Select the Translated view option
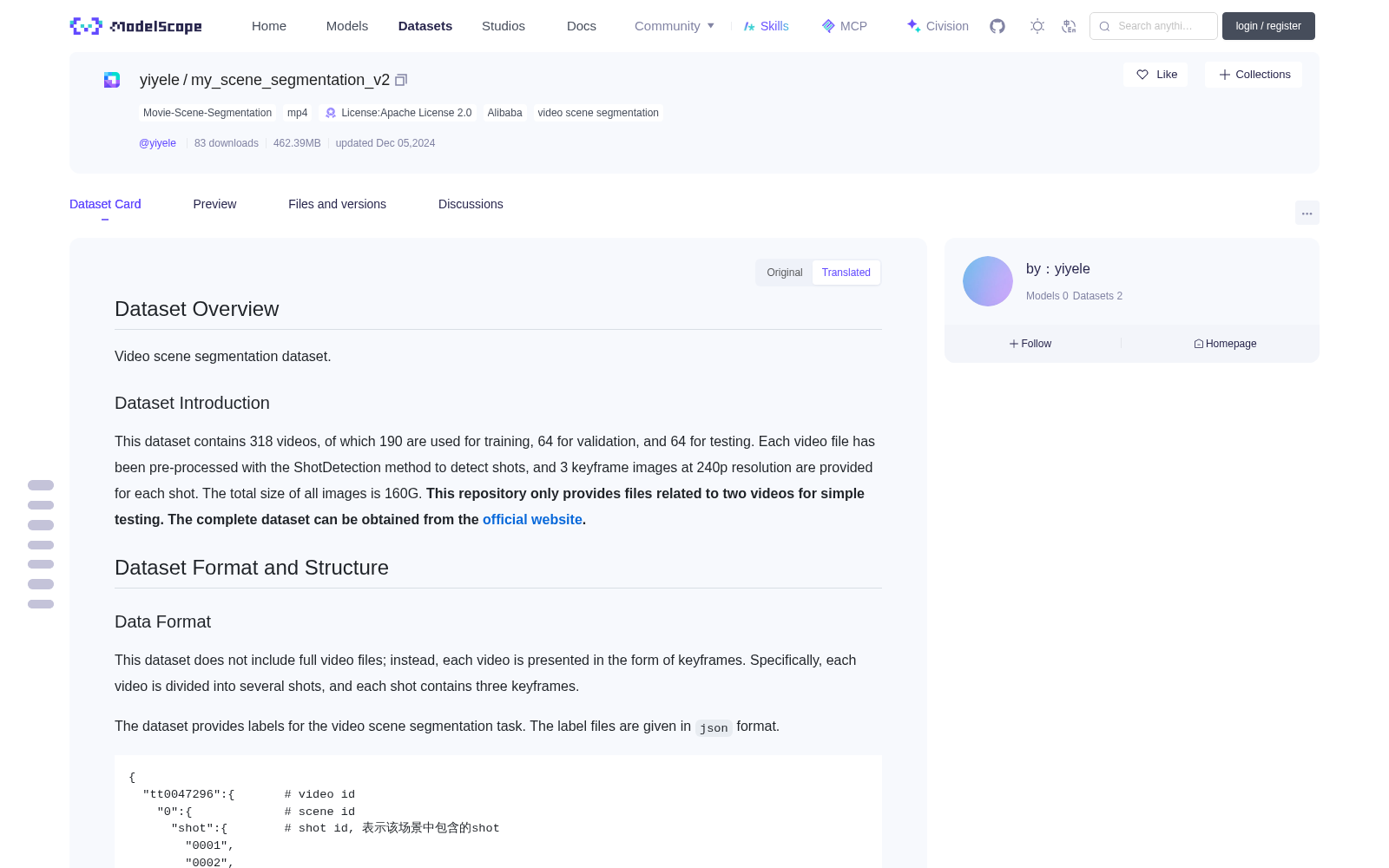The width and height of the screenshot is (1389, 868). 846,273
